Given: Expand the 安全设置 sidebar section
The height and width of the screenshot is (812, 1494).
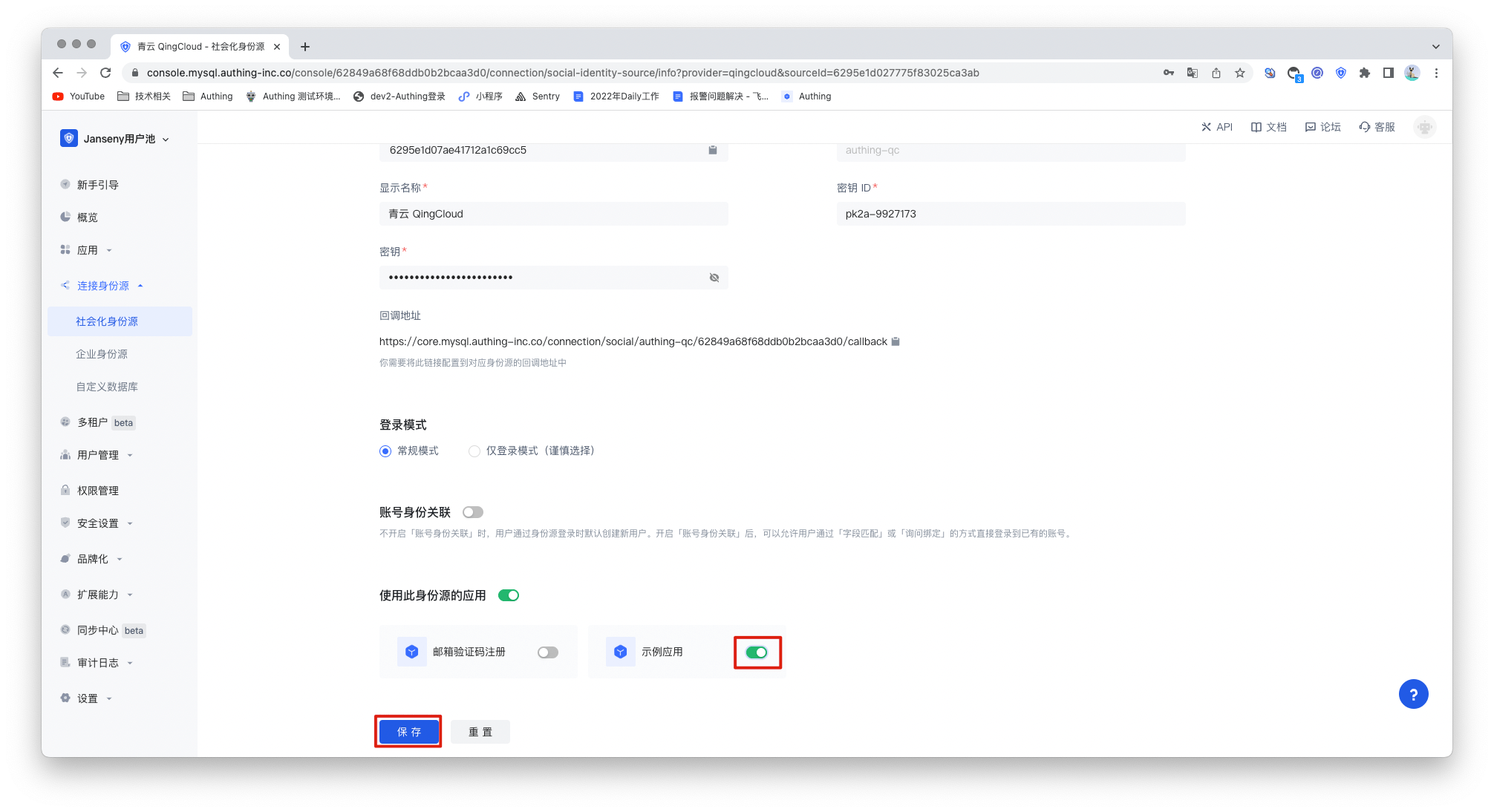Looking at the screenshot, I should point(97,523).
